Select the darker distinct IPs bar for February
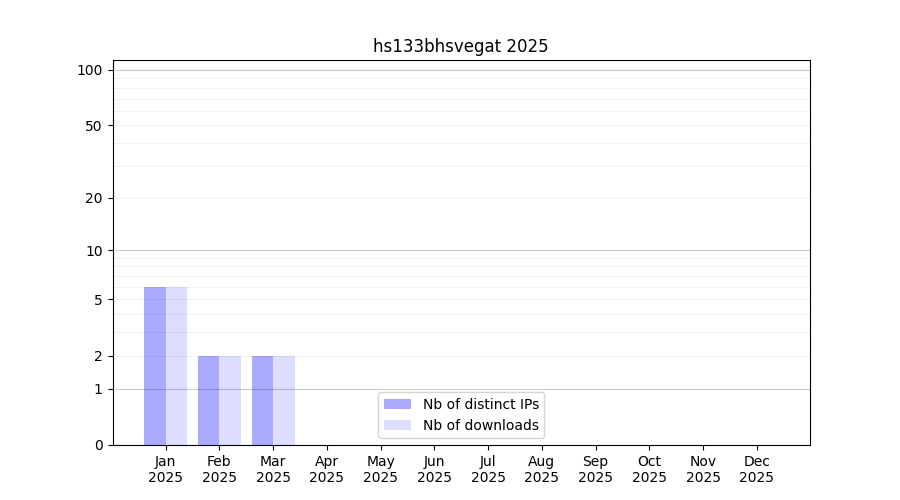900x500 pixels. (208, 400)
